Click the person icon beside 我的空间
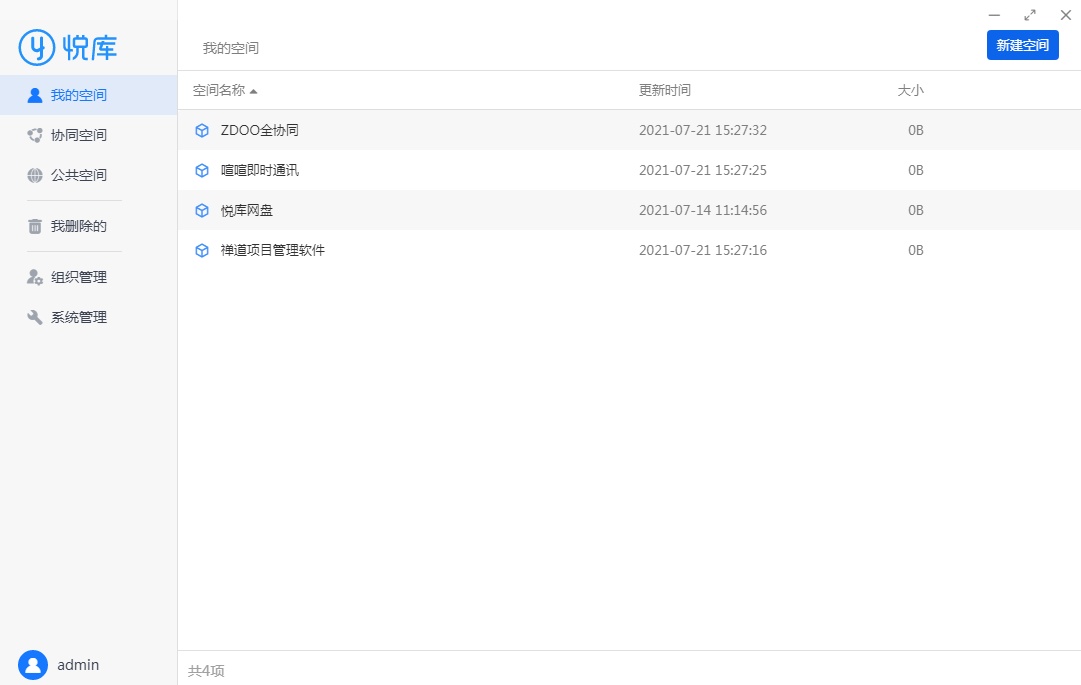This screenshot has width=1081, height=685. [x=34, y=95]
